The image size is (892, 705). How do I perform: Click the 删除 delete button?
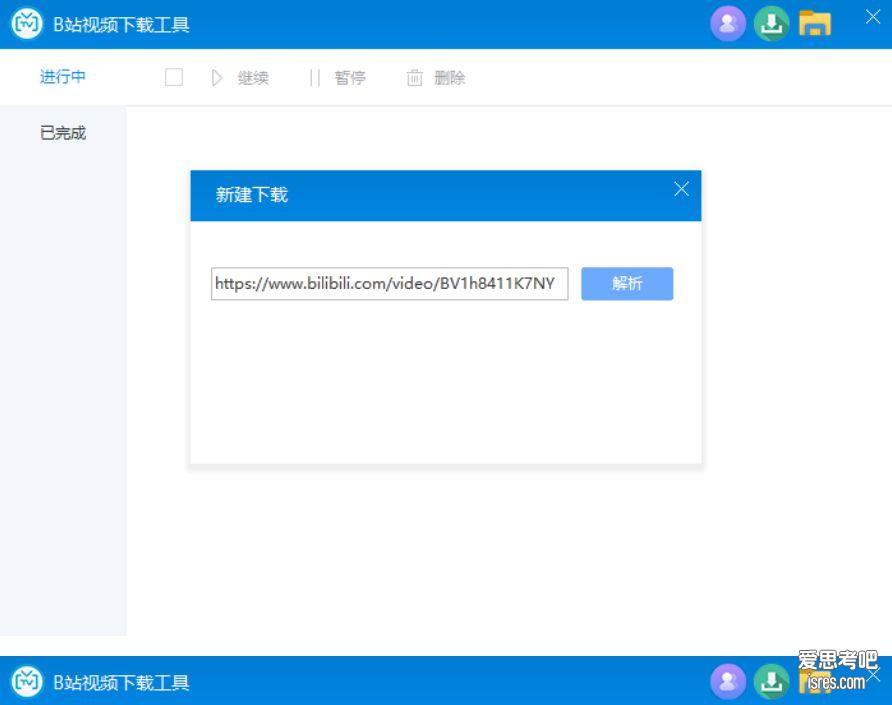pyautogui.click(x=436, y=78)
